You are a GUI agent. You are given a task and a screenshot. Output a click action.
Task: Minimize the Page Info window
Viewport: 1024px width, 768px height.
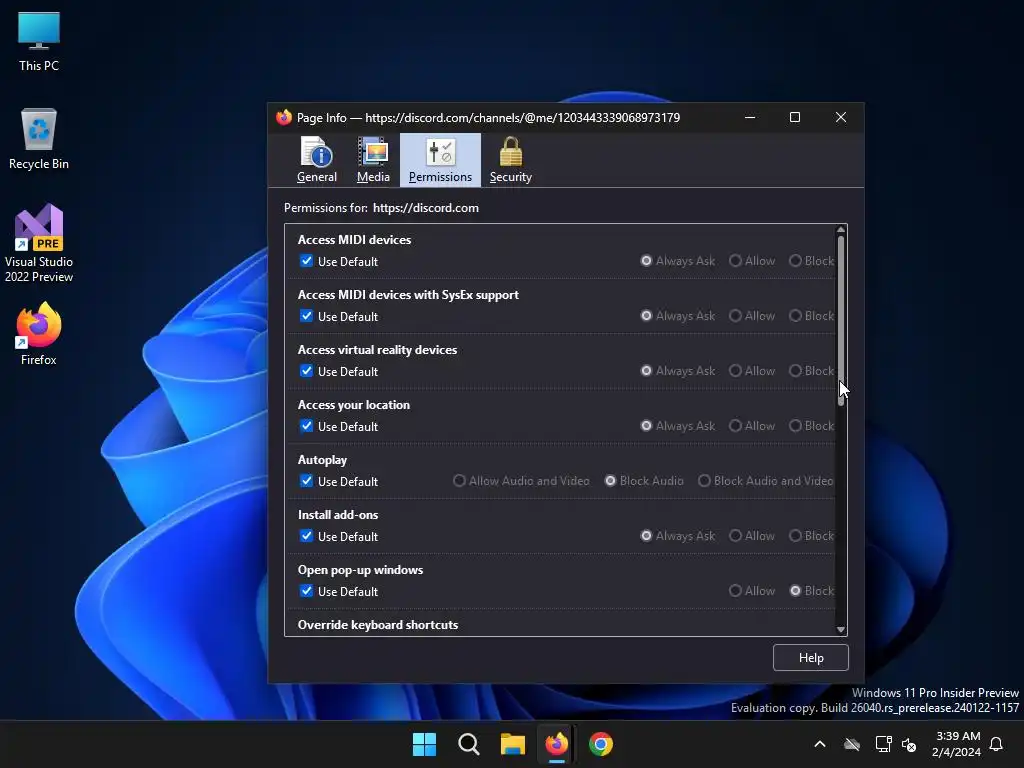click(x=750, y=117)
